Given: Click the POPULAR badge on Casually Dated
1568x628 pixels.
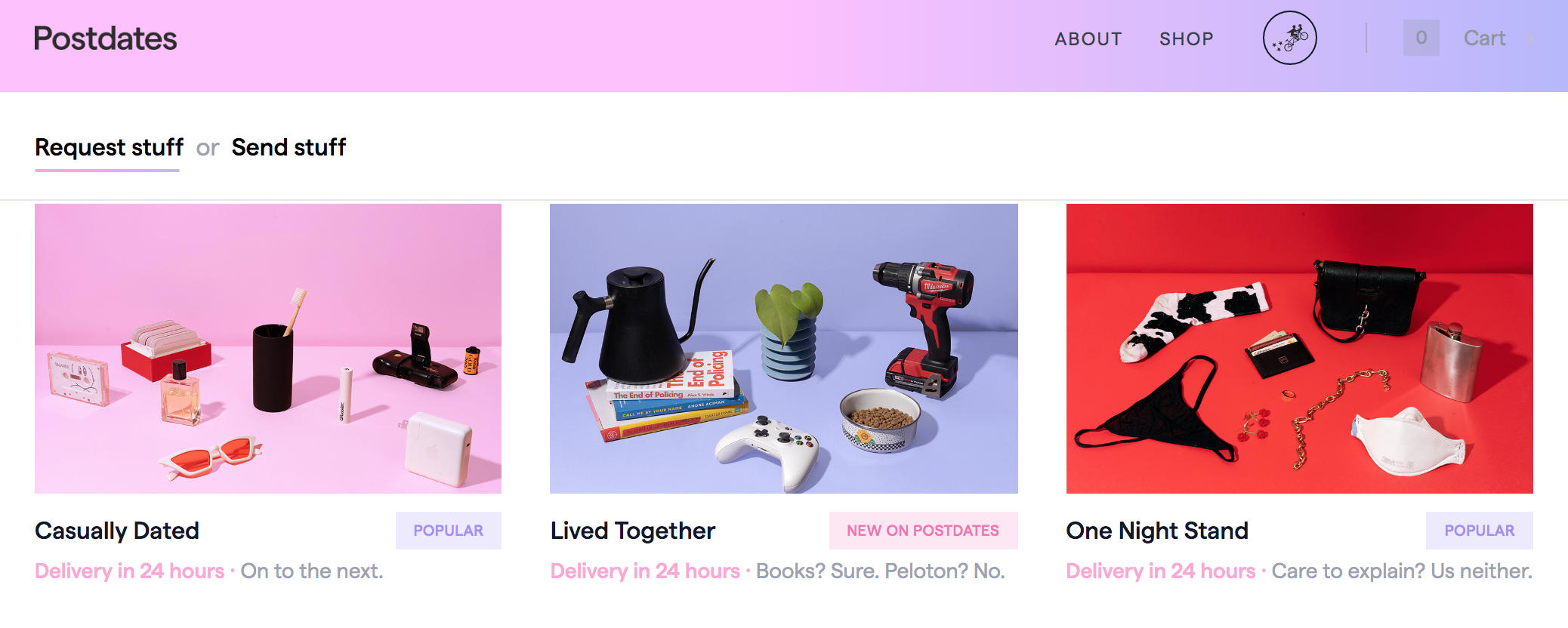Looking at the screenshot, I should pos(449,531).
